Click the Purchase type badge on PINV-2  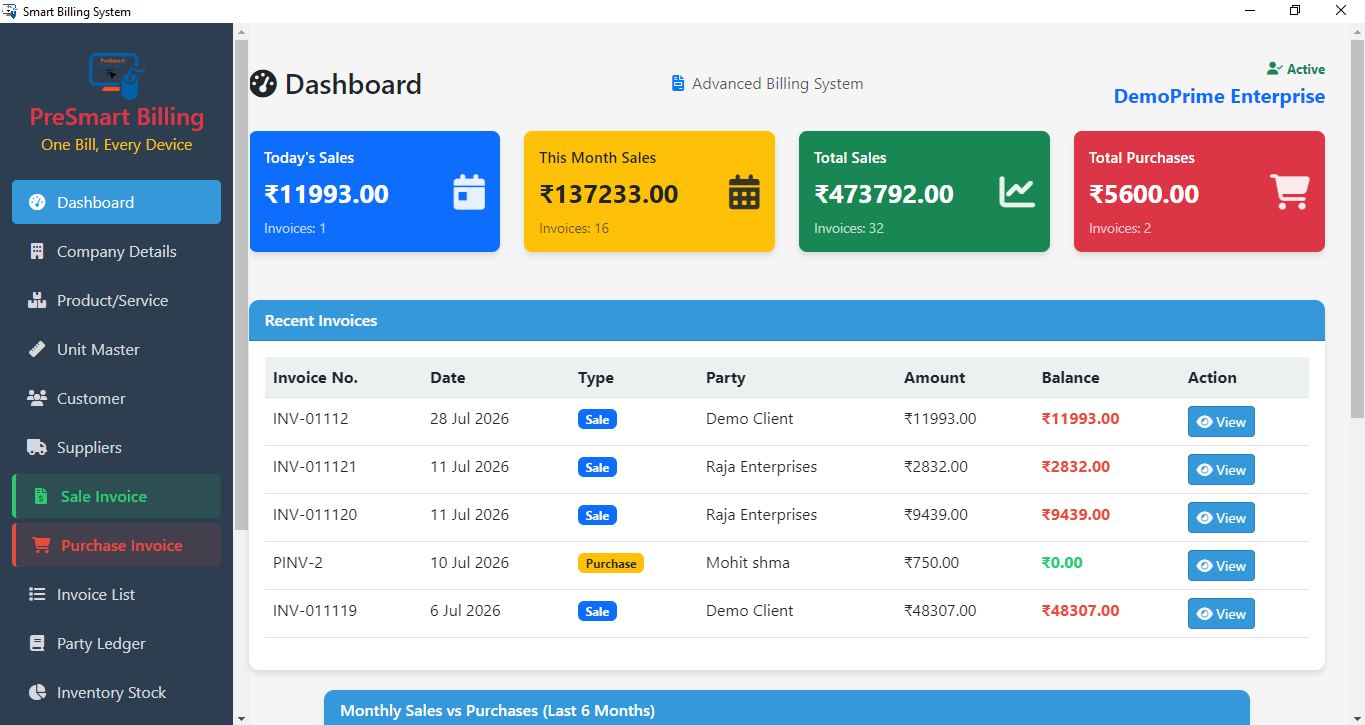(611, 563)
